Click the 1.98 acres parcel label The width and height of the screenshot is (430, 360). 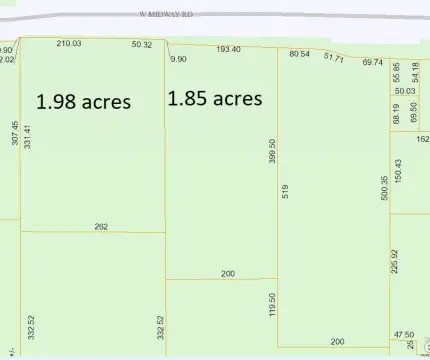83,102
